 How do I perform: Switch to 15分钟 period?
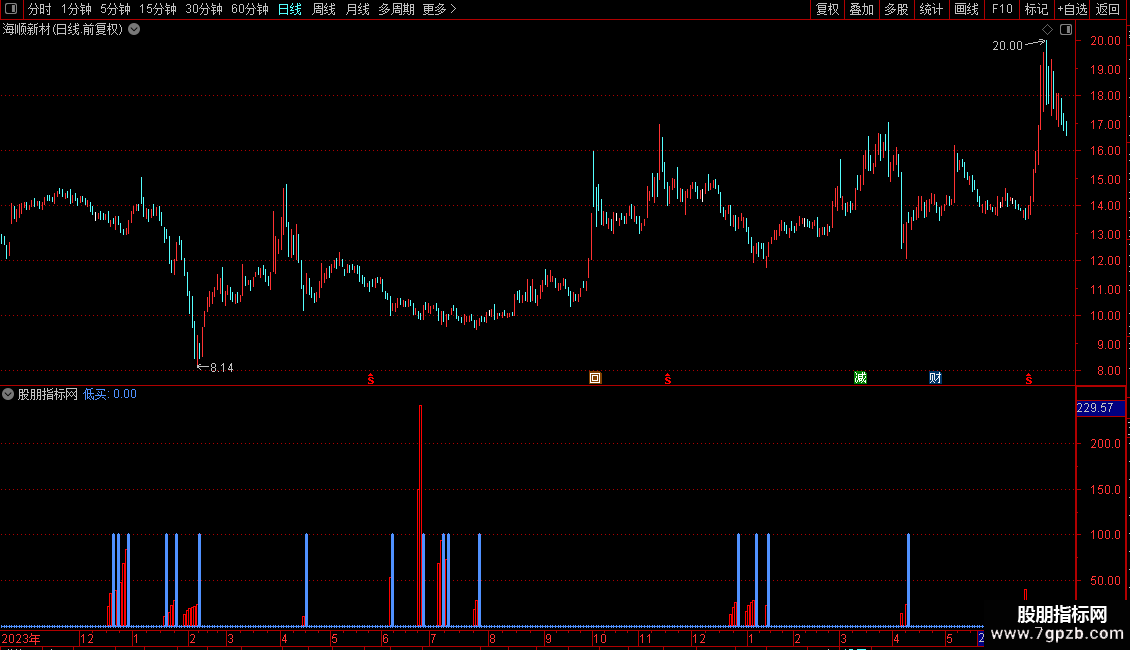[158, 9]
